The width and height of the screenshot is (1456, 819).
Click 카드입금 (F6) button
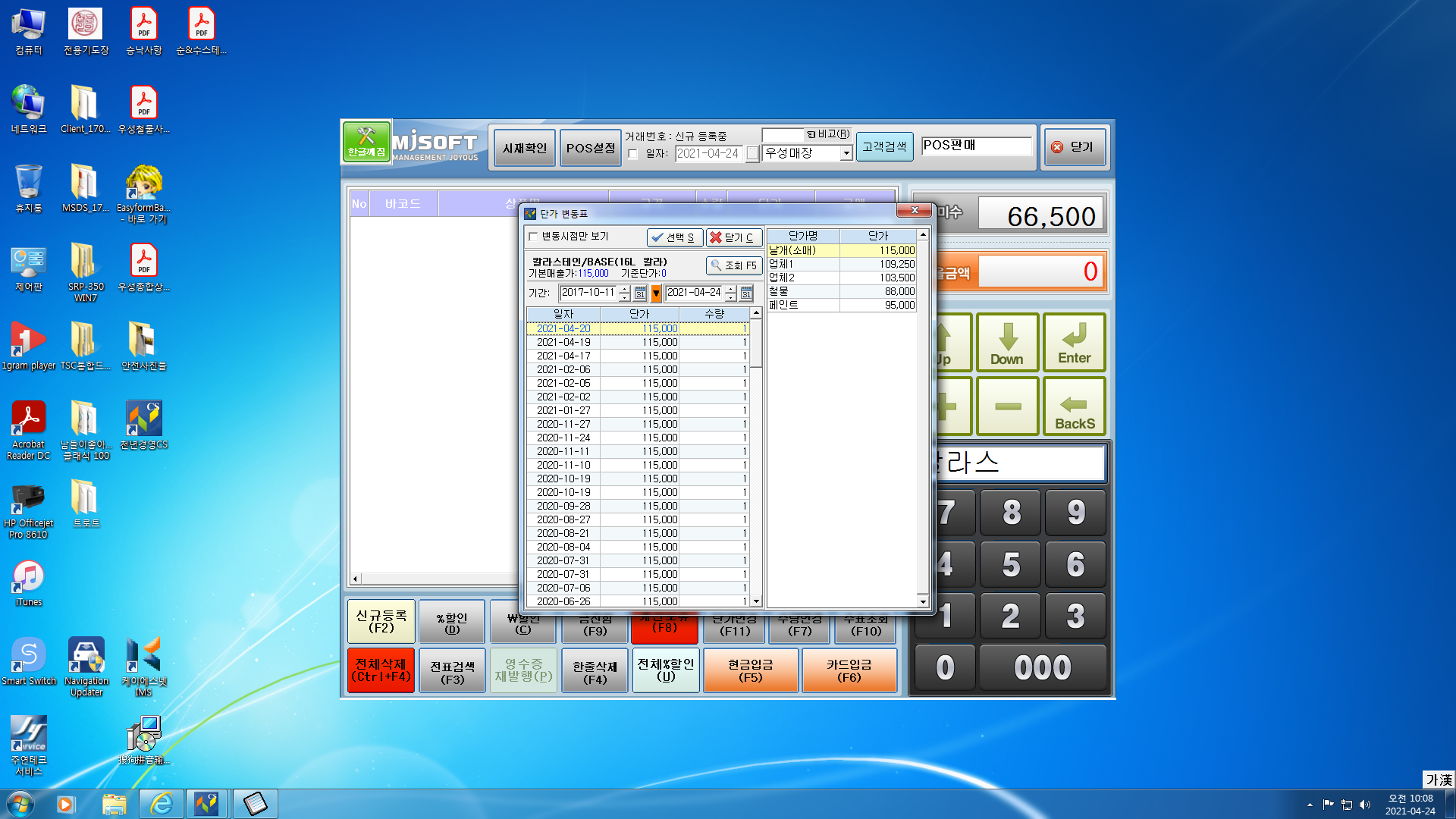(849, 670)
